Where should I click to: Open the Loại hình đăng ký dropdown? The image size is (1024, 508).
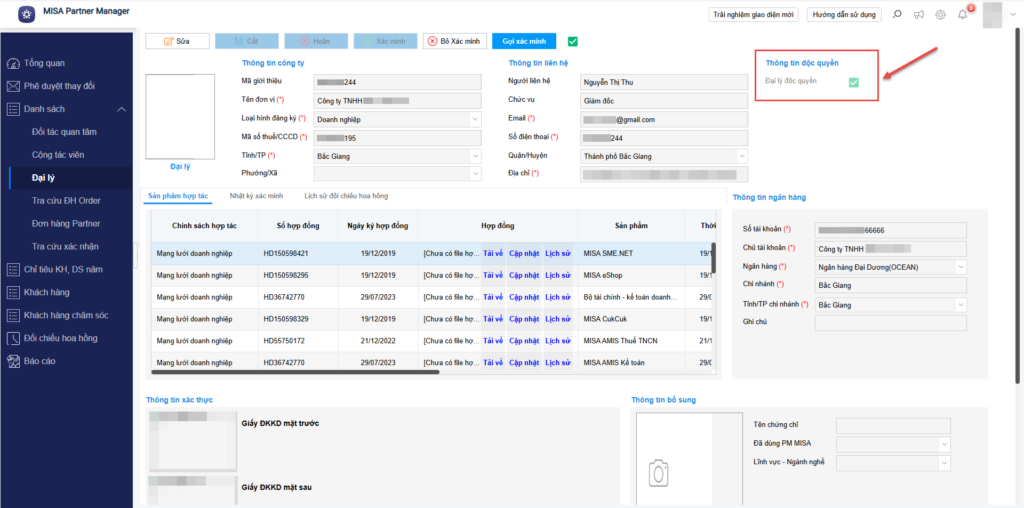coord(474,119)
